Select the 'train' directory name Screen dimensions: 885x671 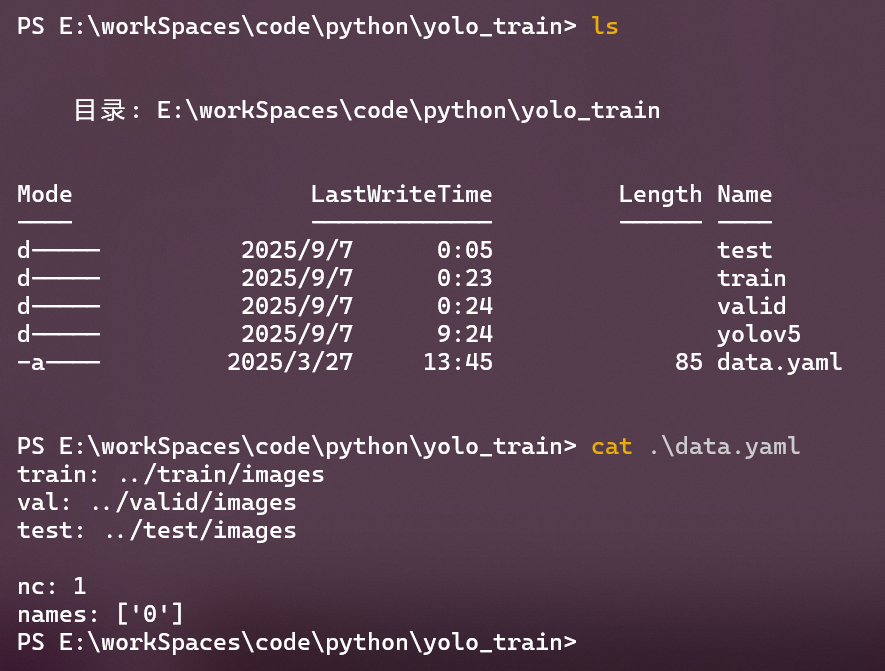point(751,278)
